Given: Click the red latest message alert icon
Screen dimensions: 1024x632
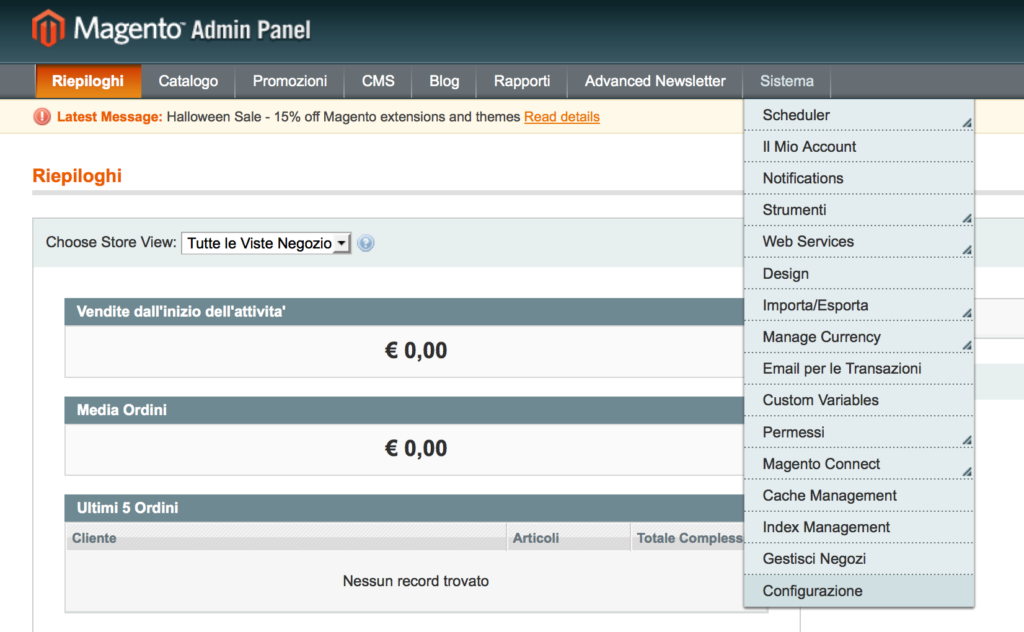Looking at the screenshot, I should 42,117.
